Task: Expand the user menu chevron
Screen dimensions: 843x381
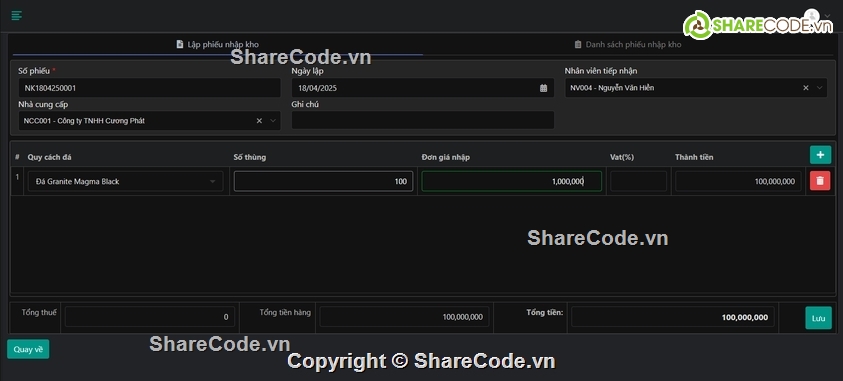Action: coord(827,16)
